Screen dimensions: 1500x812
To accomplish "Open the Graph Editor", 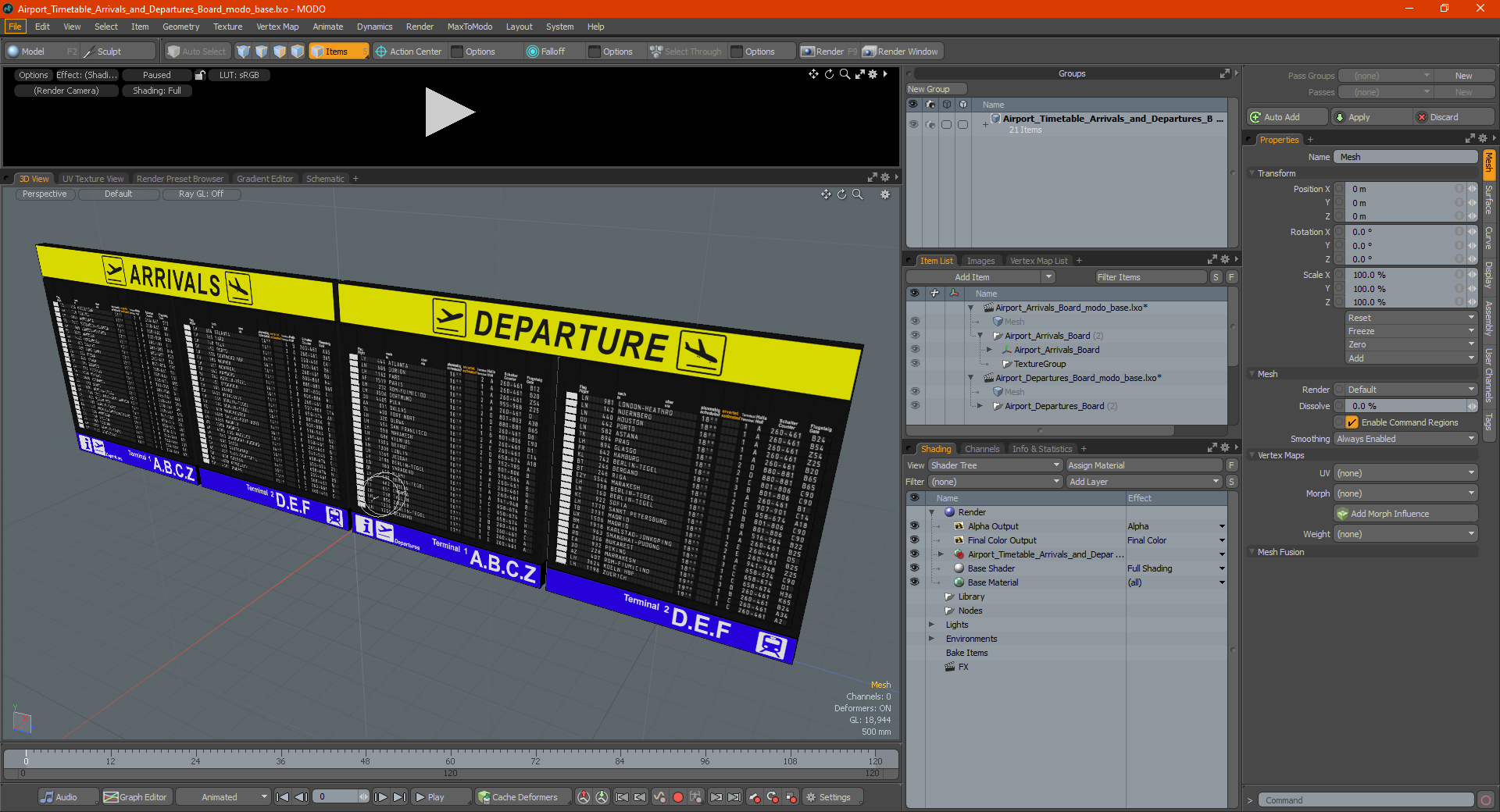I will (x=135, y=797).
